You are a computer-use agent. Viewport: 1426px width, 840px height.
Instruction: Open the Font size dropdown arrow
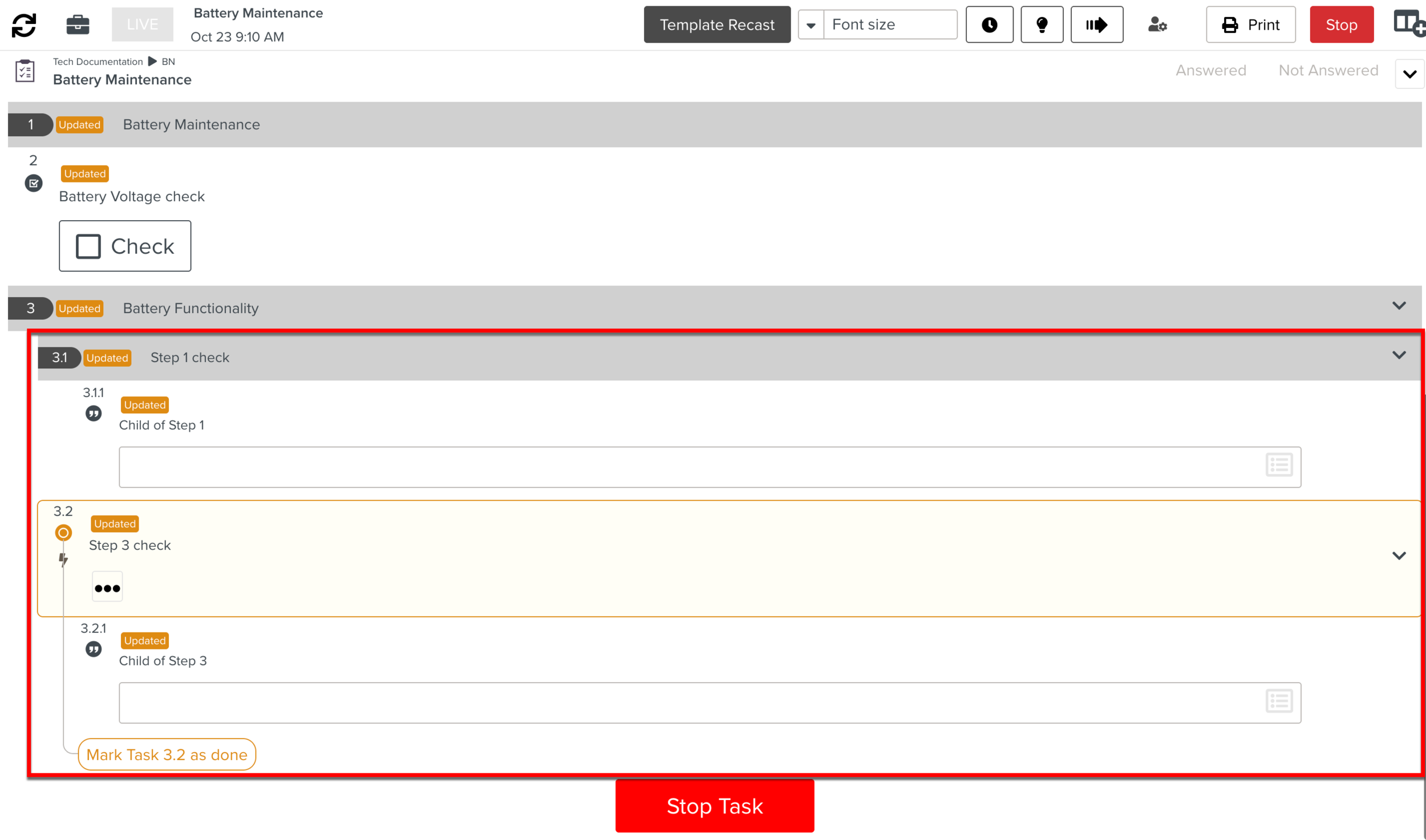(811, 25)
